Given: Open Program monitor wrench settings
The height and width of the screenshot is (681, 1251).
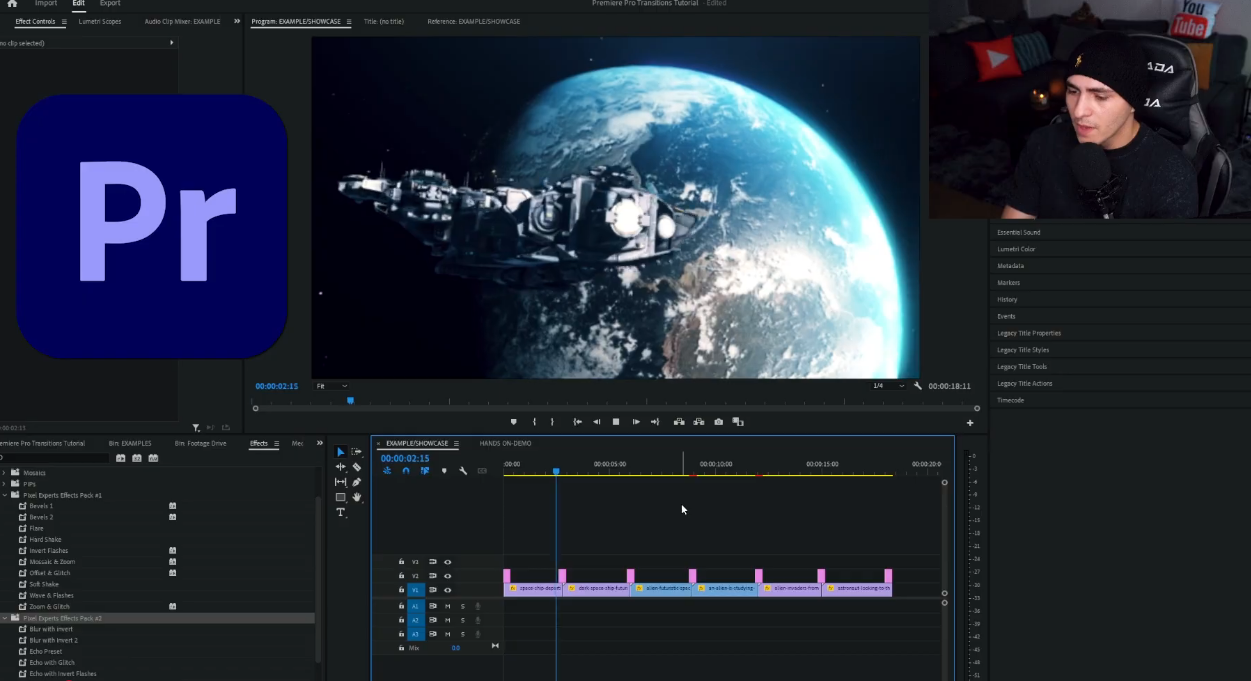Looking at the screenshot, I should click(918, 386).
